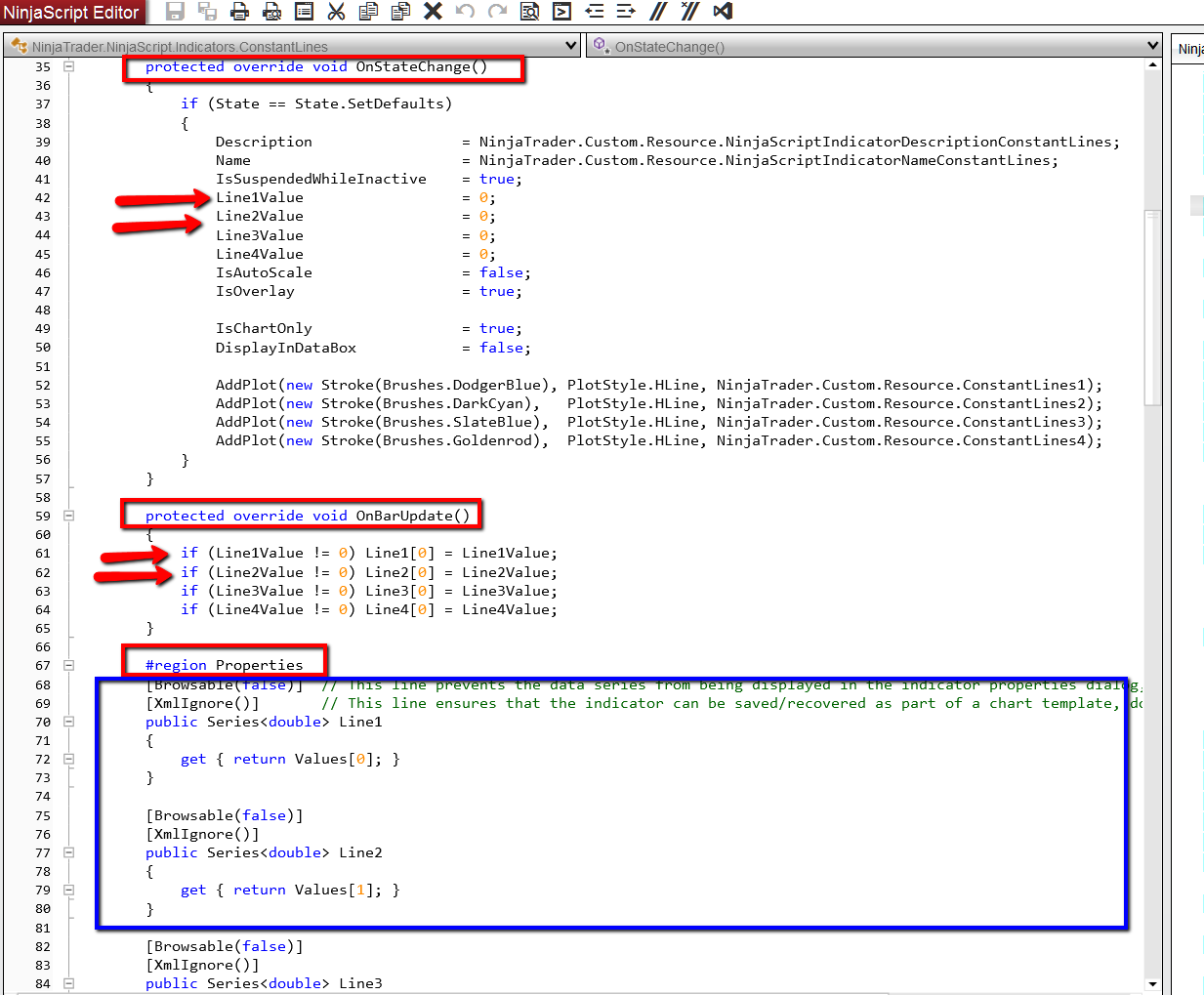The height and width of the screenshot is (995, 1204).
Task: Click 'IsChartOnly' on line 49
Action: [264, 328]
